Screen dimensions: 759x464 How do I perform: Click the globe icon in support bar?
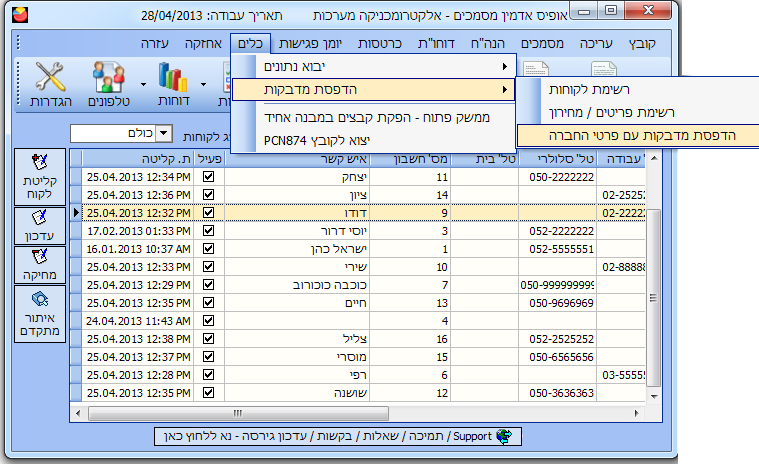[x=504, y=436]
